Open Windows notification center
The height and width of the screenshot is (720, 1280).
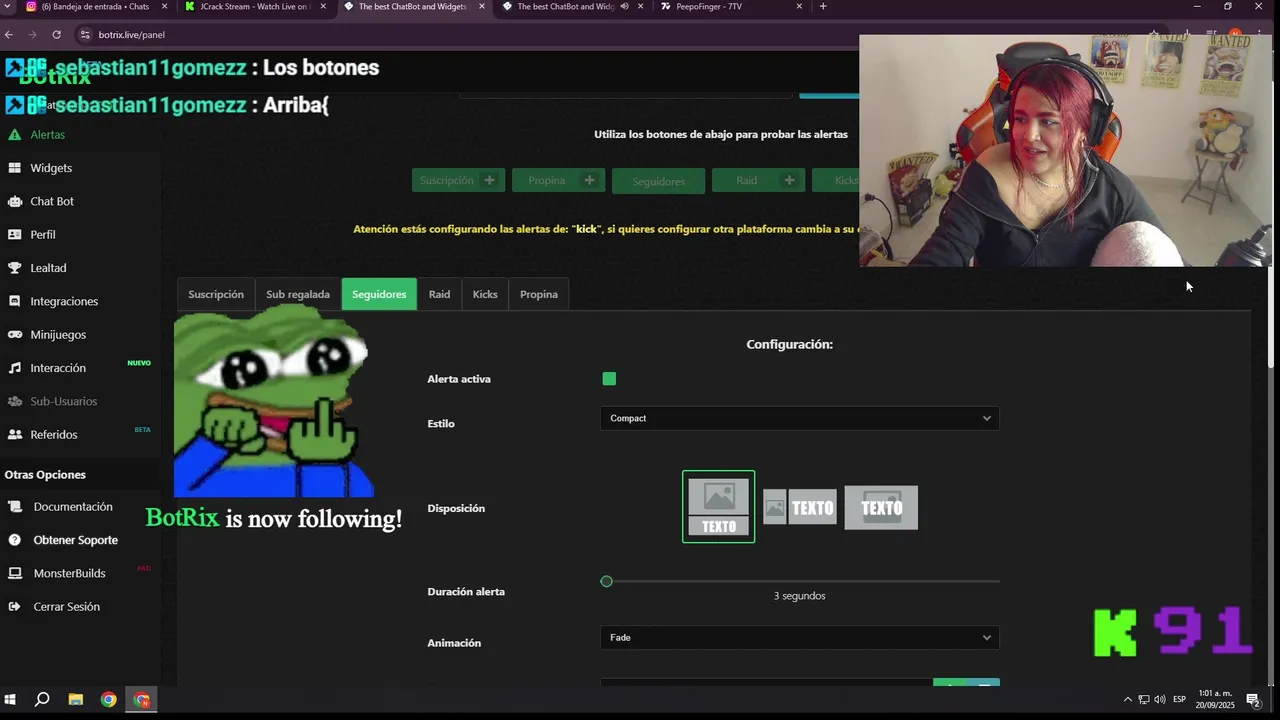pos(1252,699)
